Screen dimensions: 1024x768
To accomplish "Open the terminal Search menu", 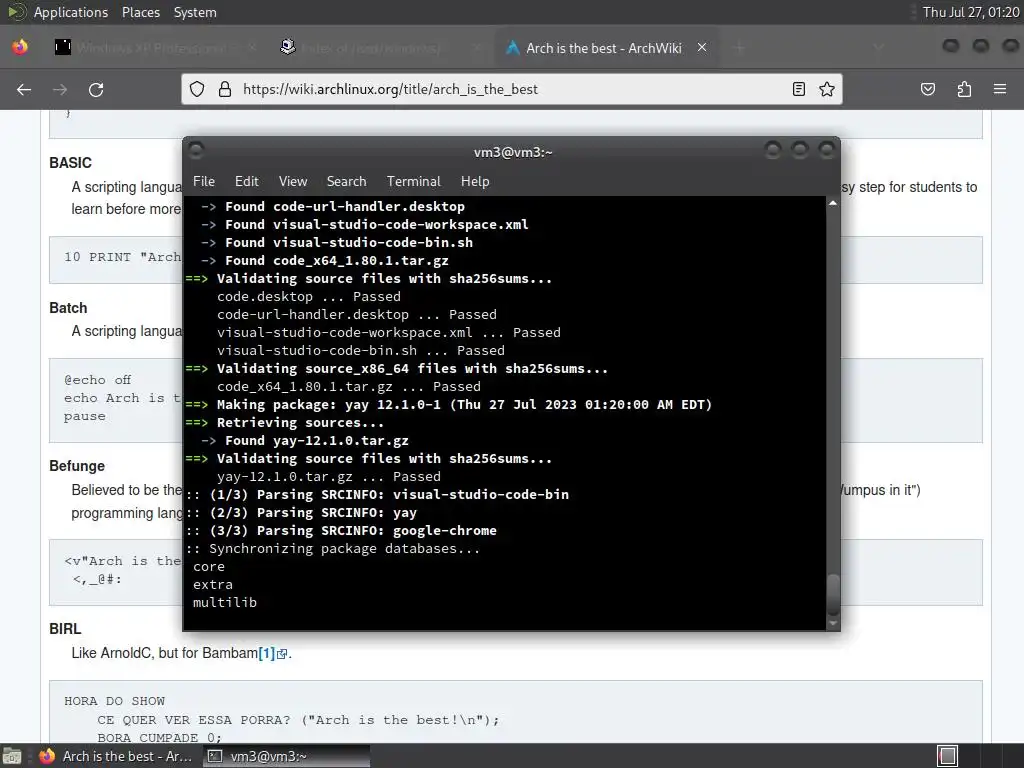I will (346, 182).
